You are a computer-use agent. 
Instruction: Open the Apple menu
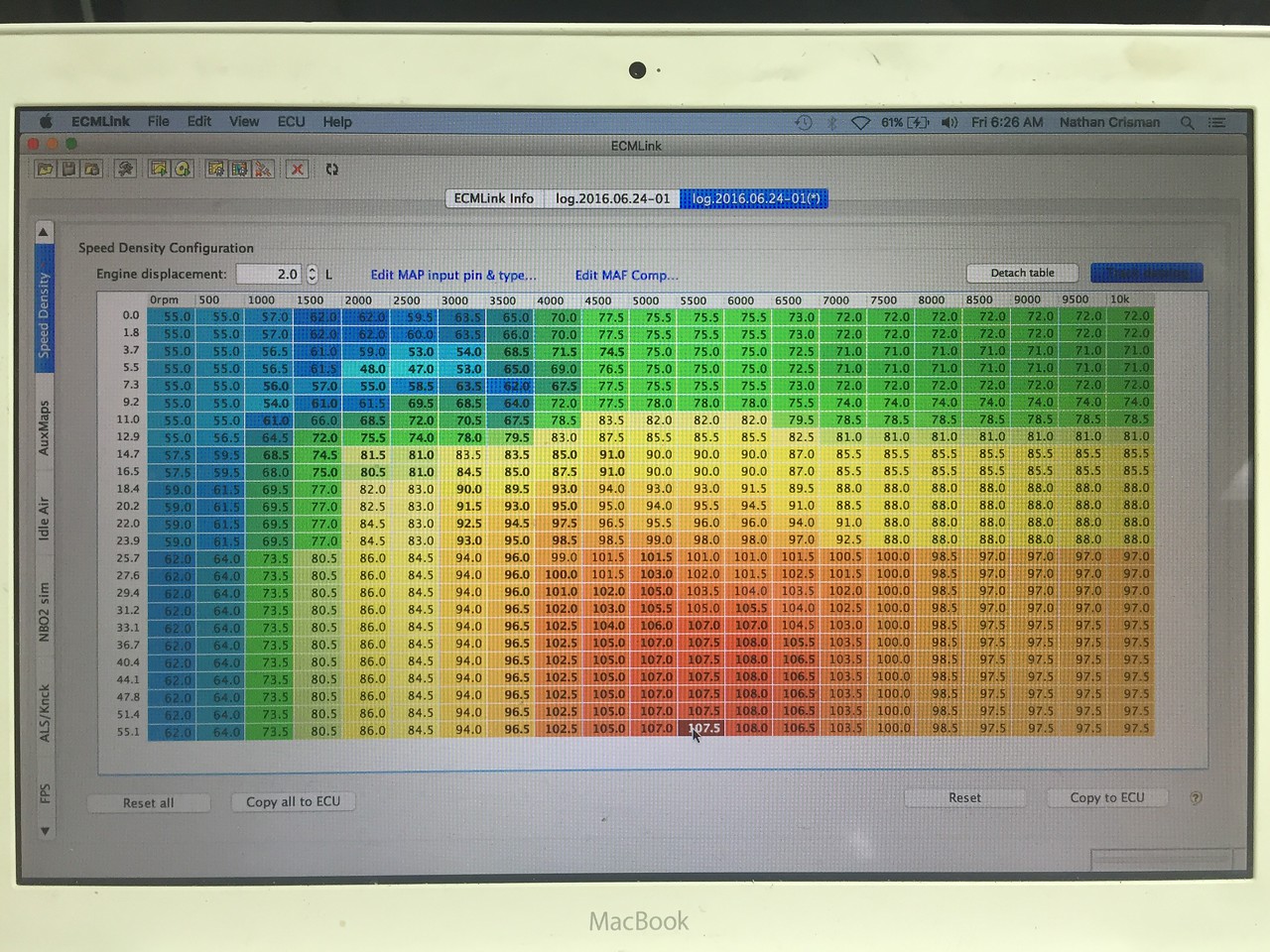click(x=46, y=122)
